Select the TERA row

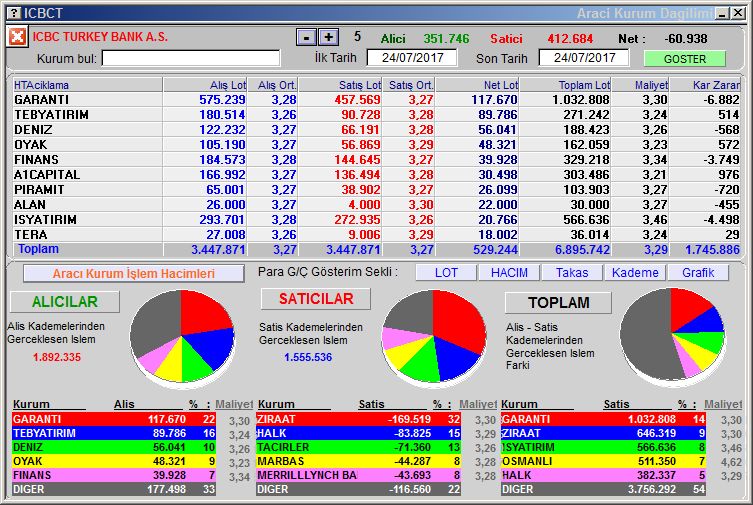[376, 235]
